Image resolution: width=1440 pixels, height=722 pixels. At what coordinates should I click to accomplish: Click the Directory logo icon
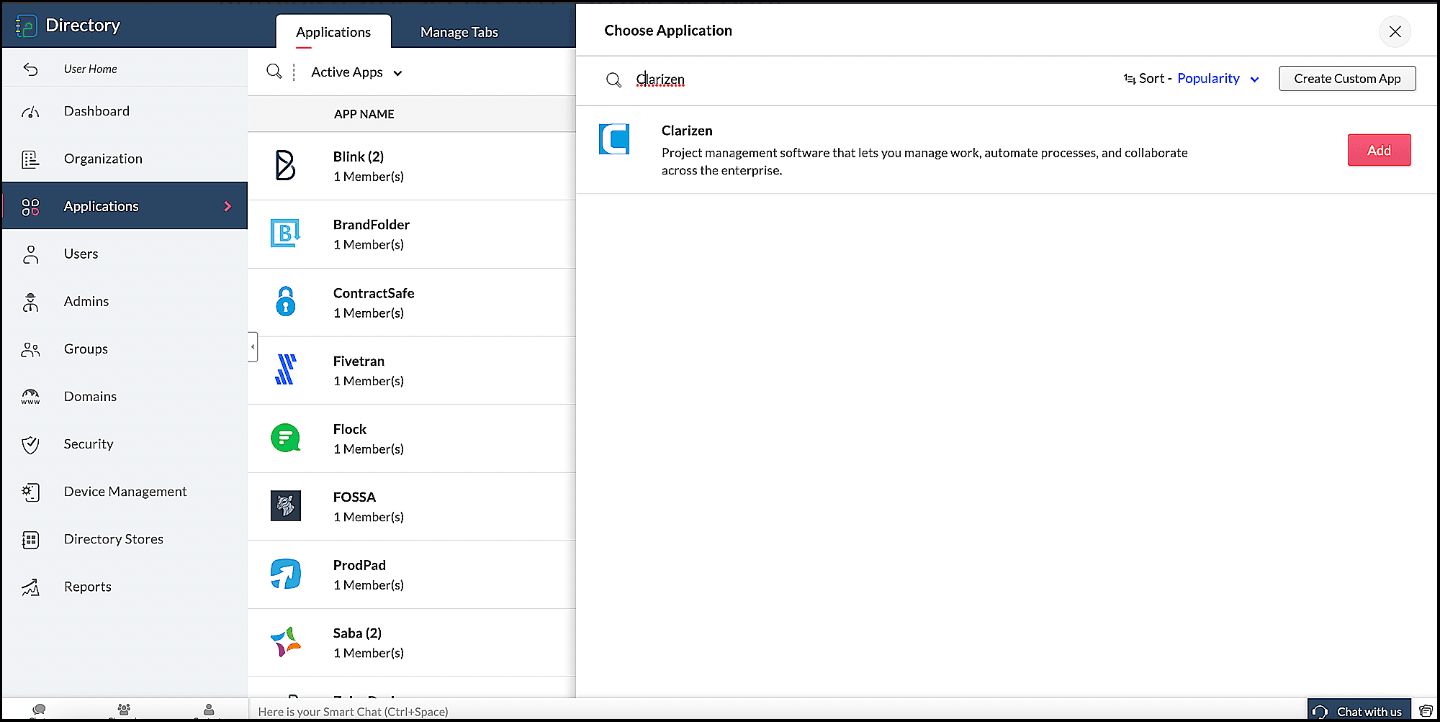pyautogui.click(x=26, y=25)
